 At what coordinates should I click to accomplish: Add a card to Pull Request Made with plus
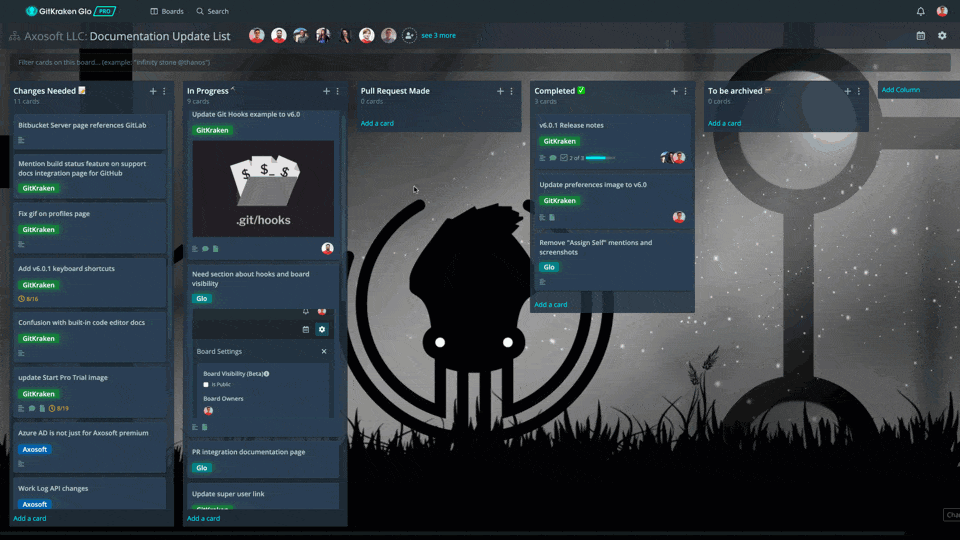pyautogui.click(x=500, y=91)
